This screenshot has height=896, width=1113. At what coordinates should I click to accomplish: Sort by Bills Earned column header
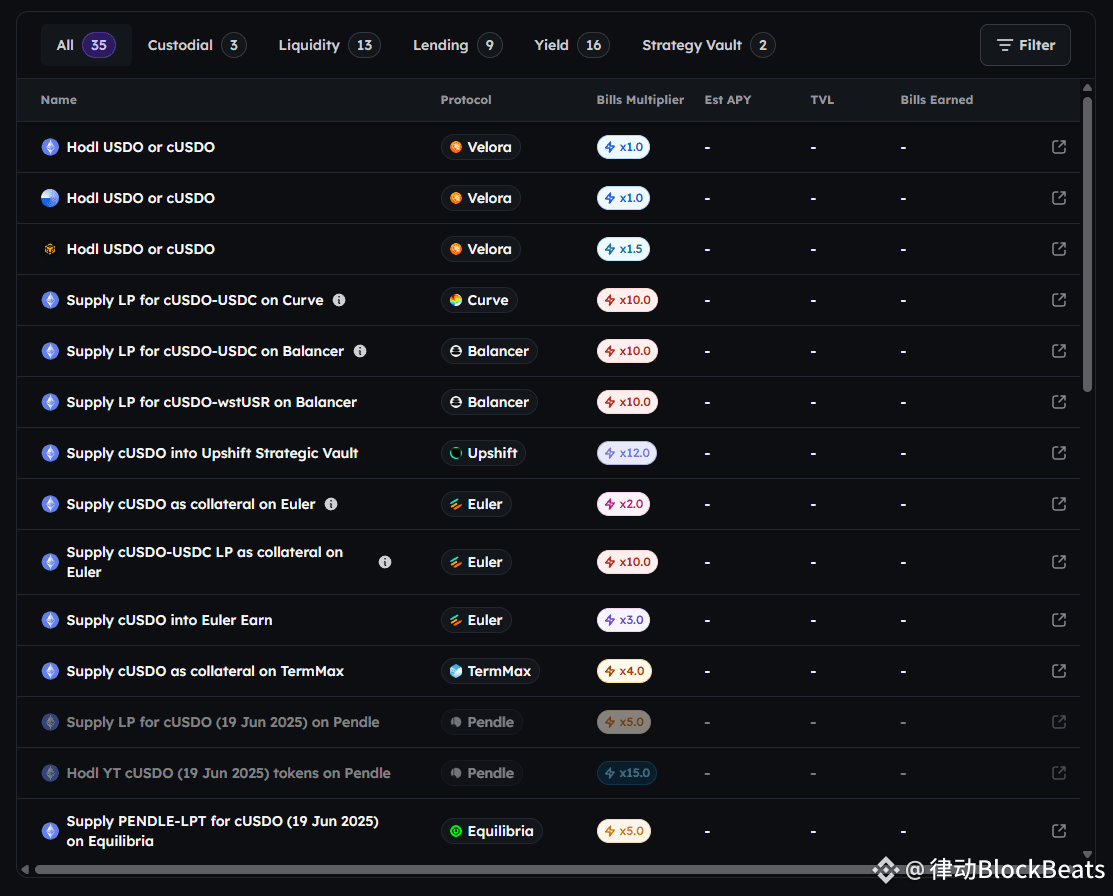pos(936,99)
